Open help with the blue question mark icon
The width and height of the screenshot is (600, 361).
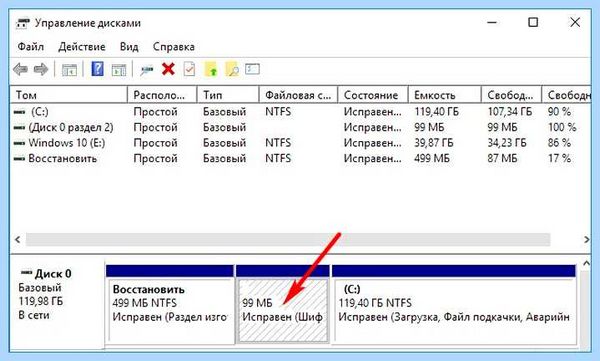click(x=98, y=69)
